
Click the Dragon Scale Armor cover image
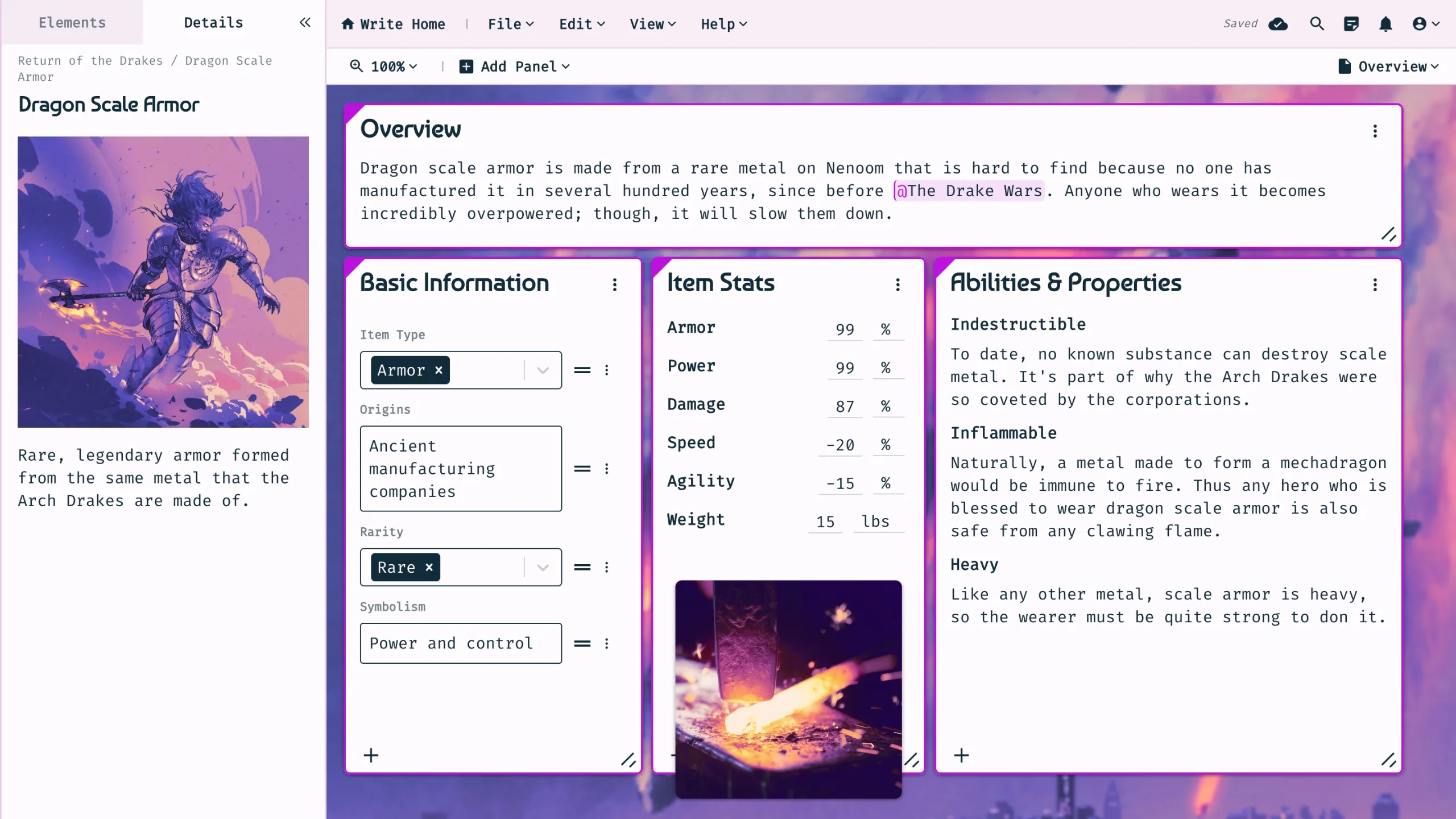(x=163, y=282)
